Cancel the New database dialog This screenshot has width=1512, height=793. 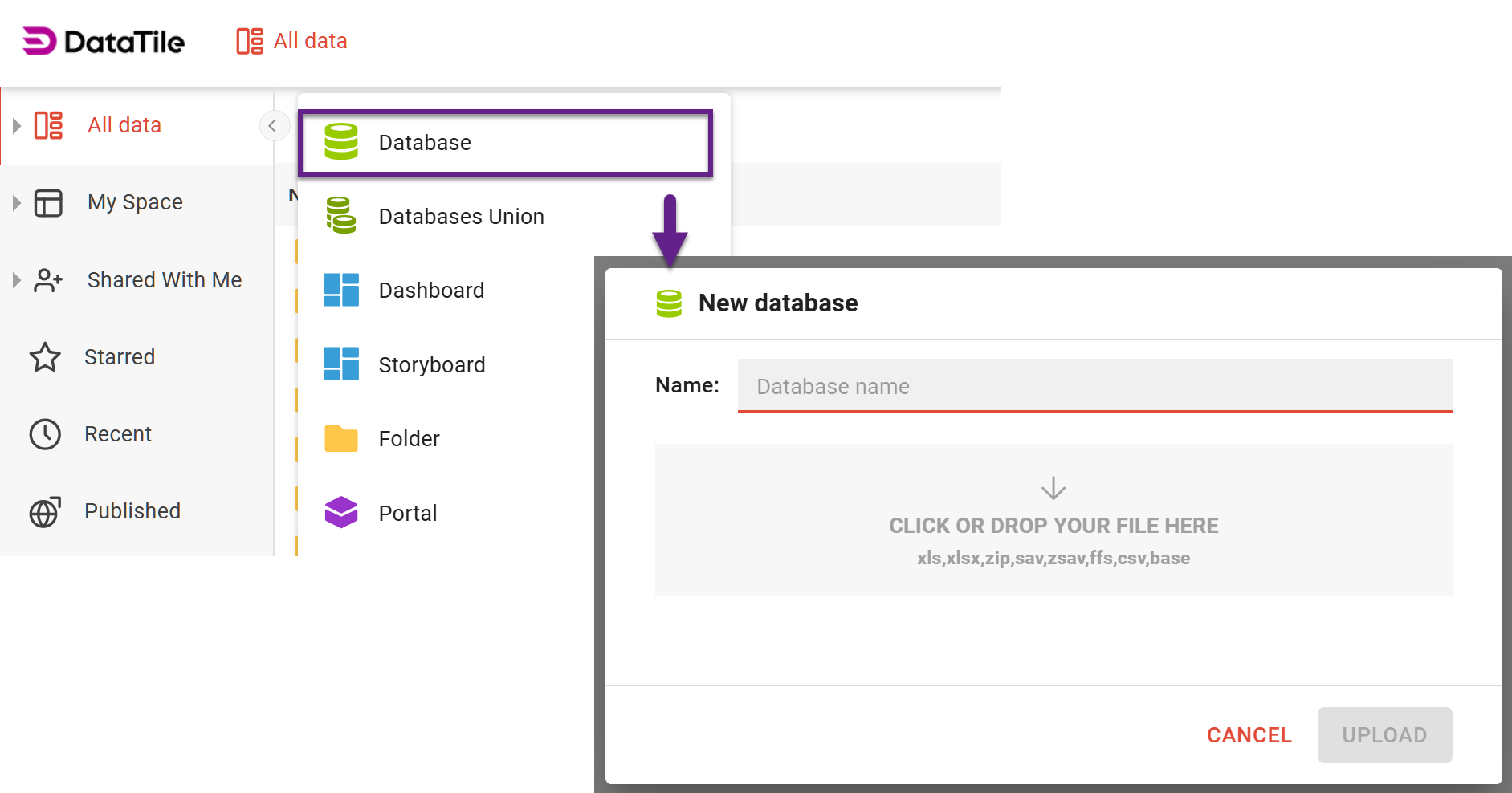[x=1249, y=735]
